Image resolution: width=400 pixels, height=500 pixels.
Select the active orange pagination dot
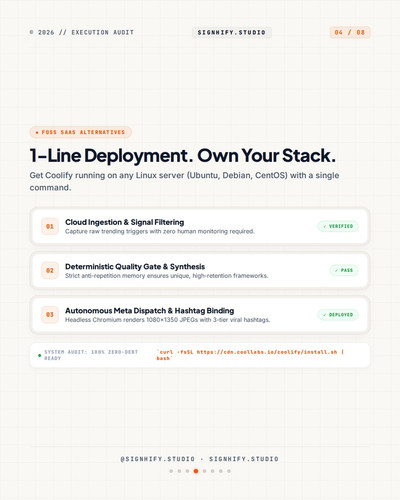coord(196,471)
